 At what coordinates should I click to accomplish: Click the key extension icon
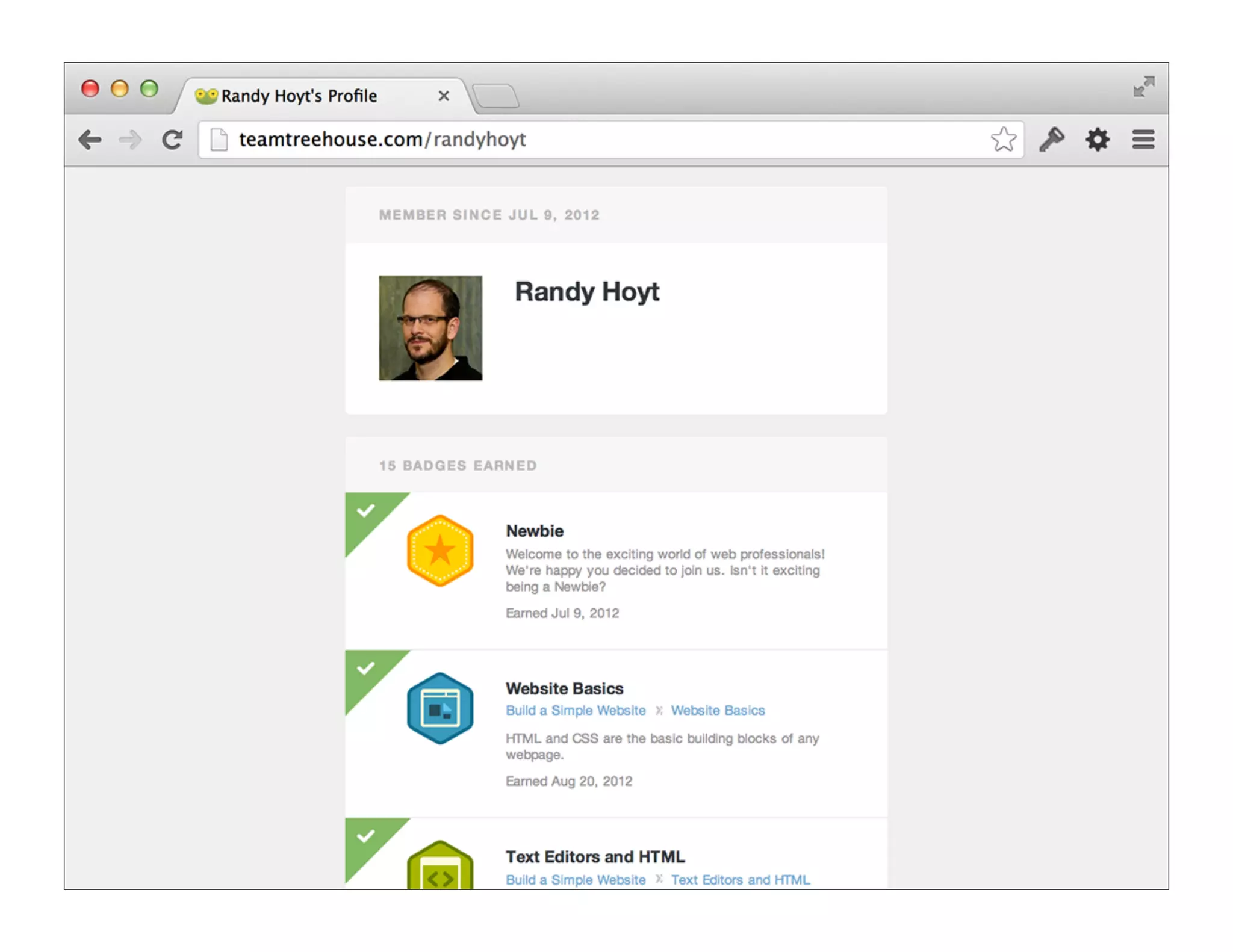[1052, 140]
